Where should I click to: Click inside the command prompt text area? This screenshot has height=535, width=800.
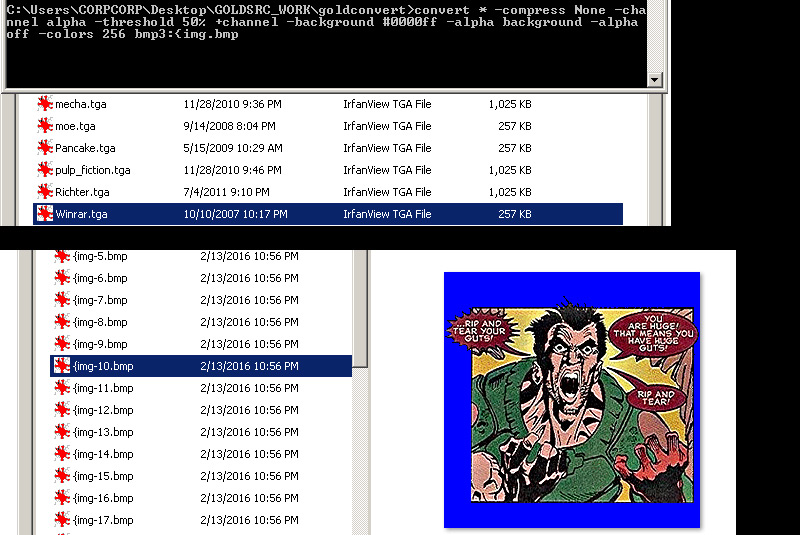click(x=327, y=45)
